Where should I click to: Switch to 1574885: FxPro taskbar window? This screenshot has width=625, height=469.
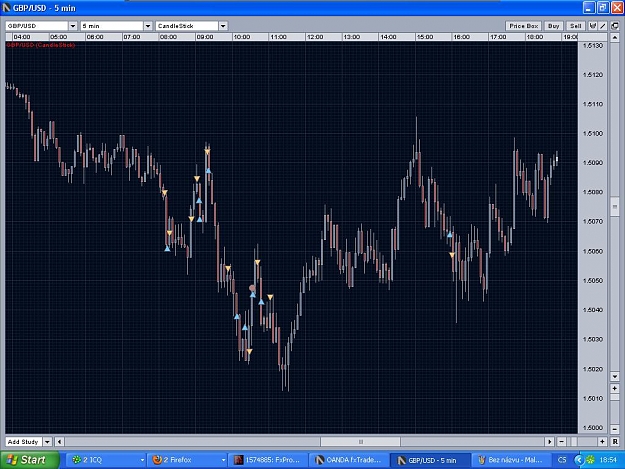click(x=268, y=460)
